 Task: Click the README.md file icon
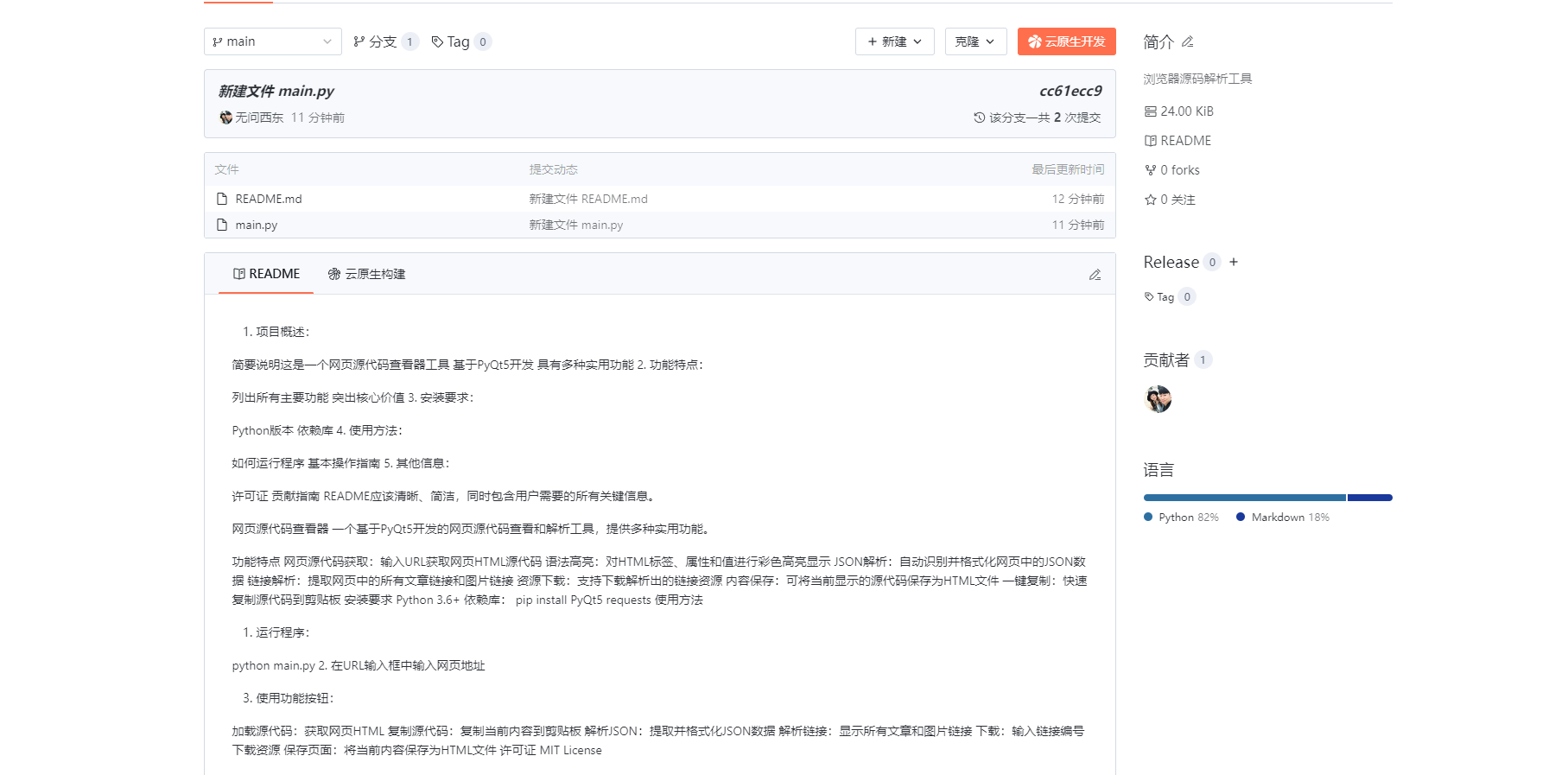tap(222, 199)
